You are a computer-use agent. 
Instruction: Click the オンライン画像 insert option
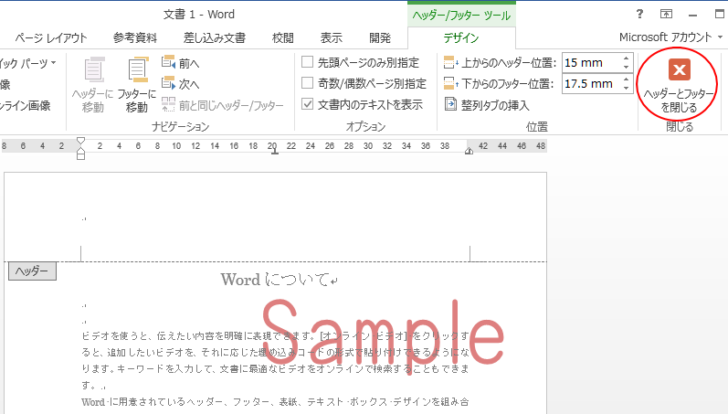pos(25,105)
